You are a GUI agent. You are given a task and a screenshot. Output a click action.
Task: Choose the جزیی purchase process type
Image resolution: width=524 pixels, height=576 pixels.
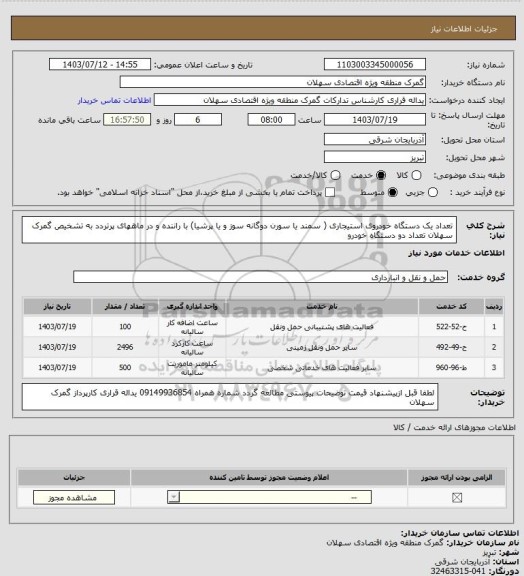[x=433, y=192]
